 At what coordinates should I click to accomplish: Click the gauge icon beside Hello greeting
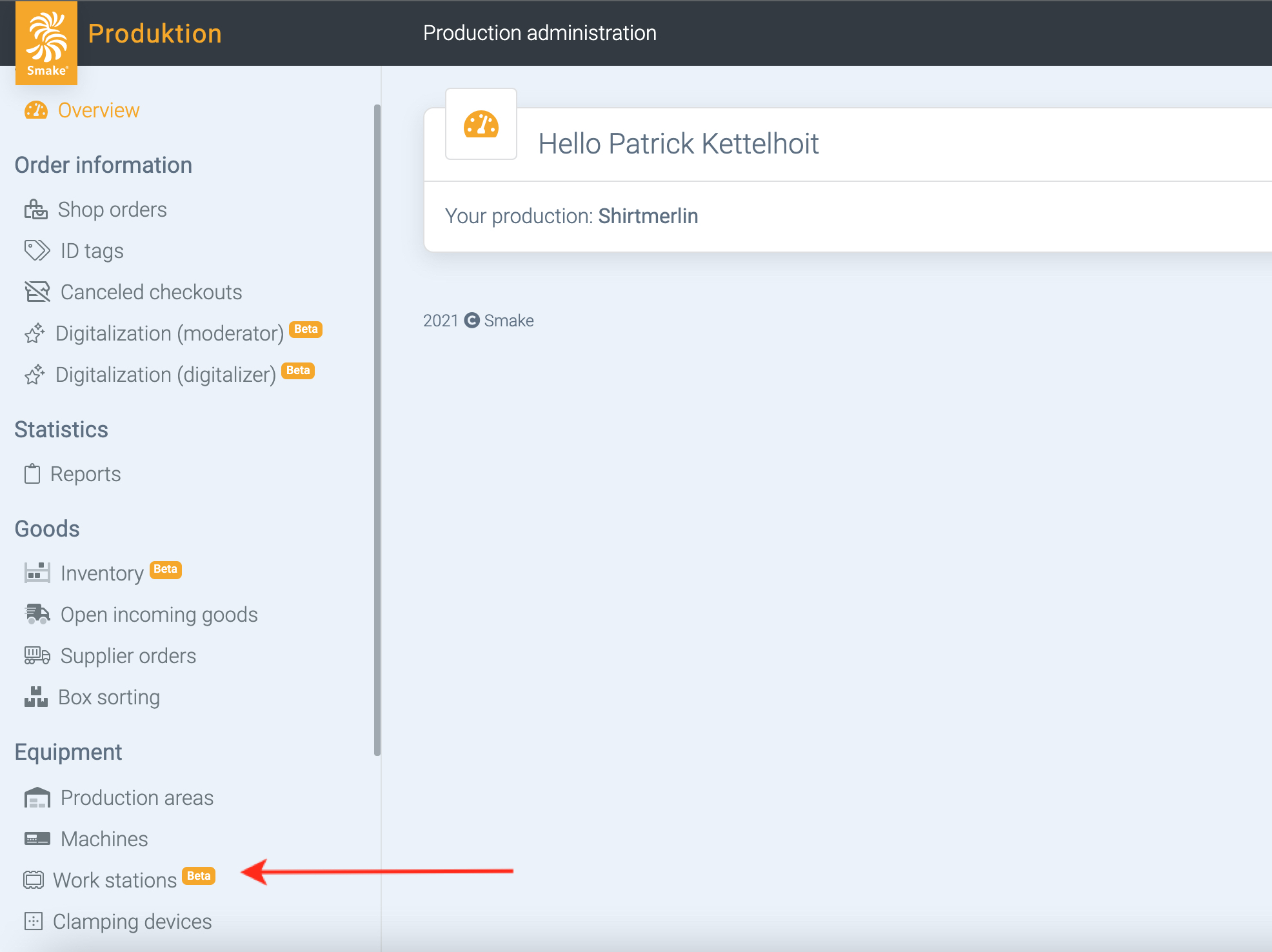481,124
